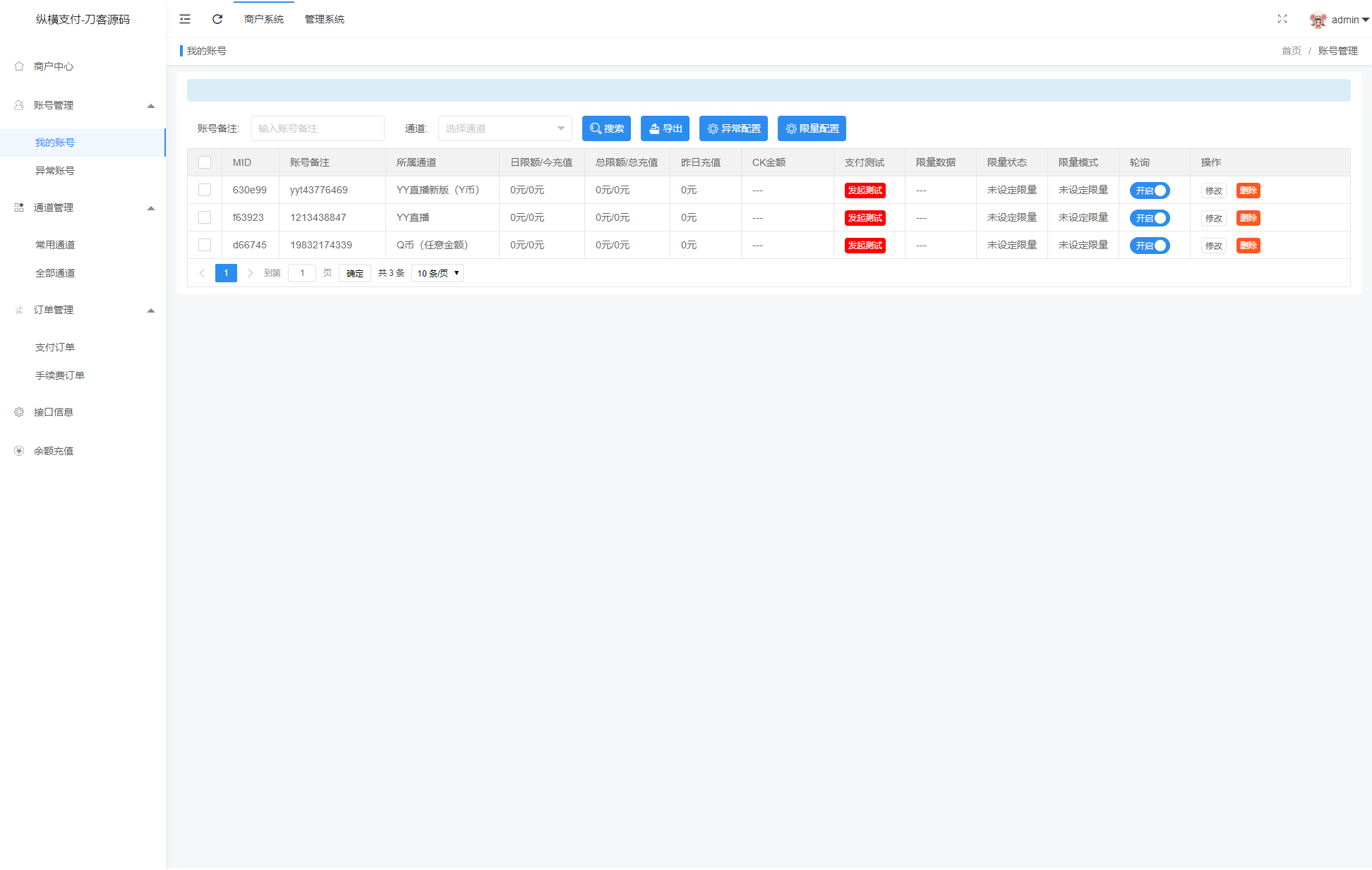Check the row checkbox for MID d66745
Screen dimensions: 1372x870
[205, 245]
